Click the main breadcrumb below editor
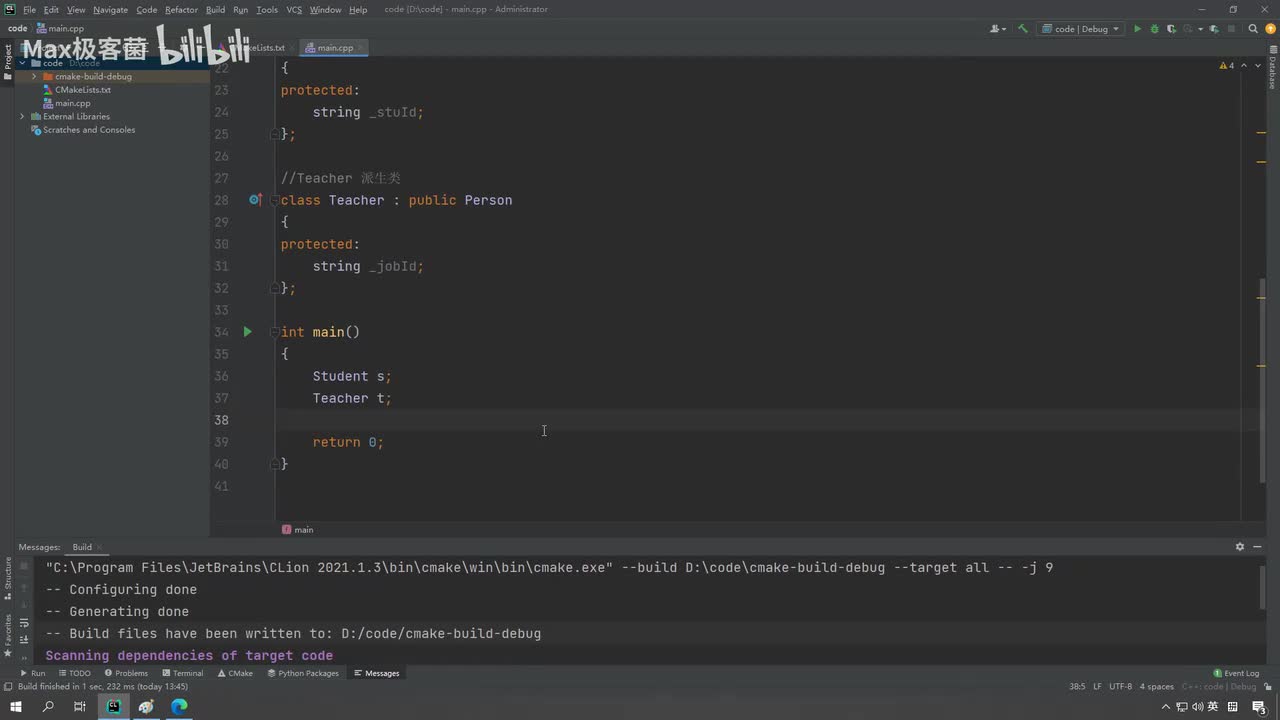 click(x=298, y=530)
